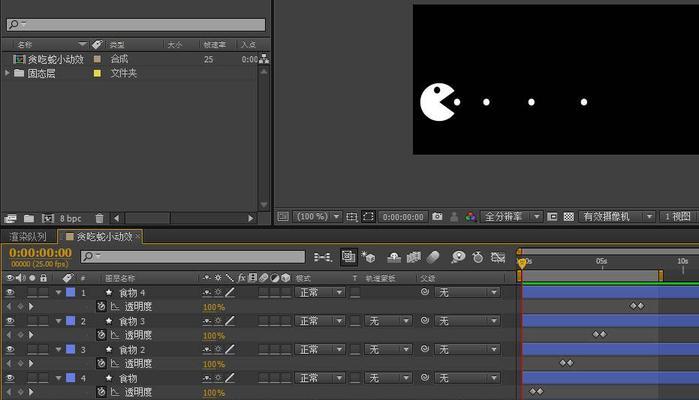Toggle the lock box for 食物 4

pos(43,293)
